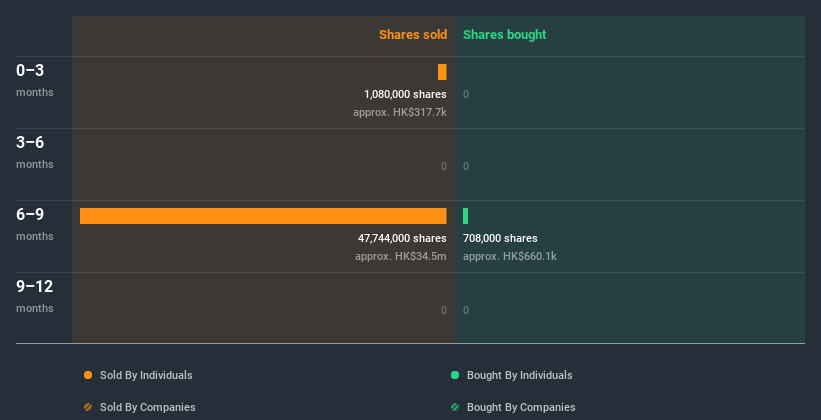Click the small orange bar for 0–3 months
Image resolution: width=821 pixels, height=420 pixels.
[442, 72]
